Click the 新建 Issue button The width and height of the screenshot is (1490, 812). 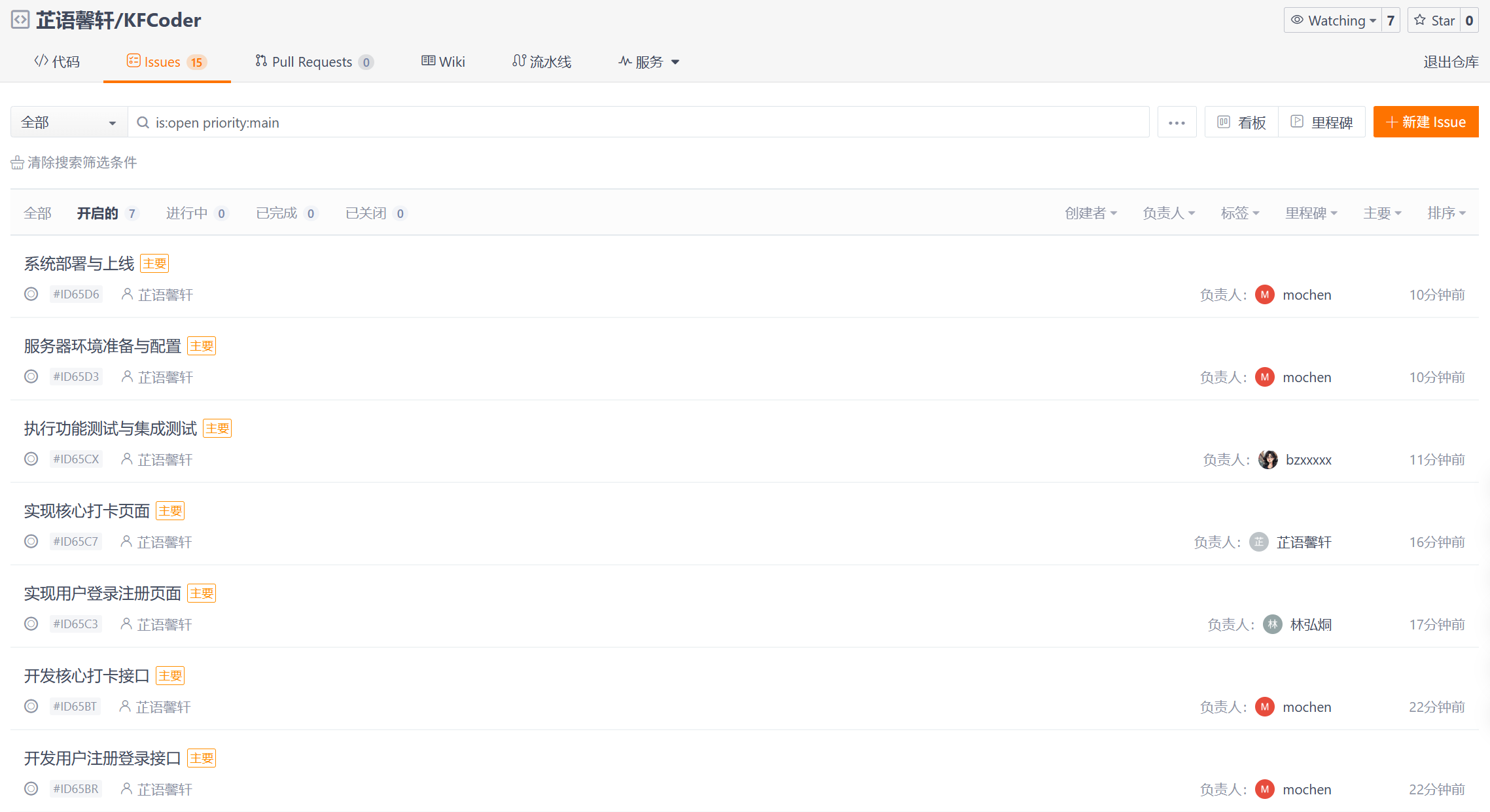[x=1425, y=122]
